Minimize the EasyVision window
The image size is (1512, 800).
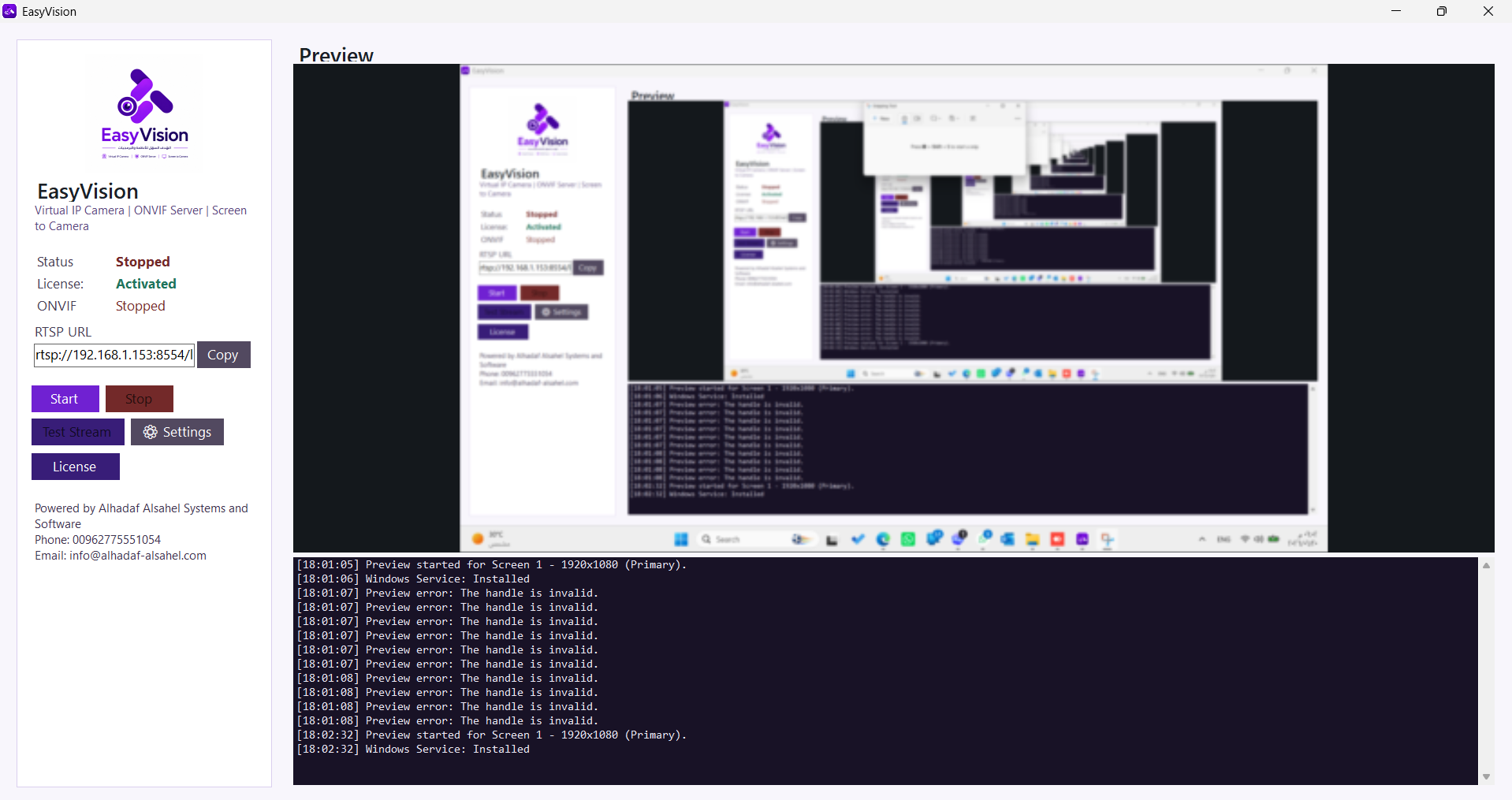tap(1396, 11)
